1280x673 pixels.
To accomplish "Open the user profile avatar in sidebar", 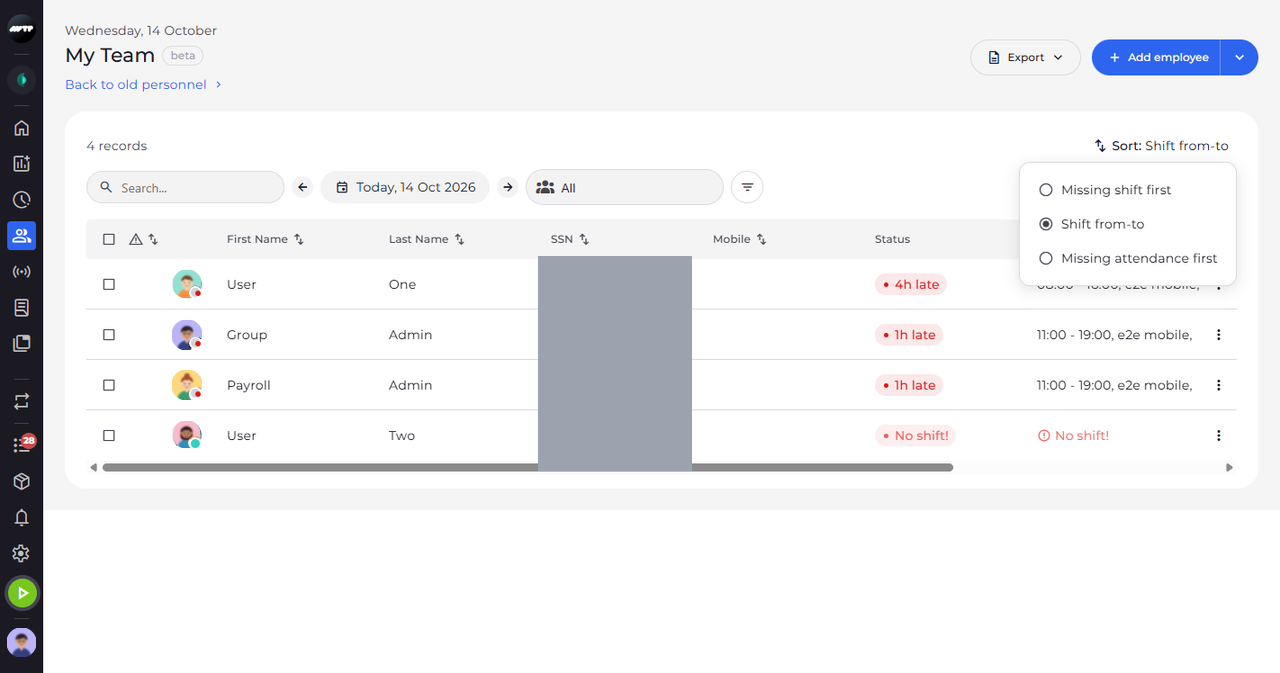I will pyautogui.click(x=21, y=642).
